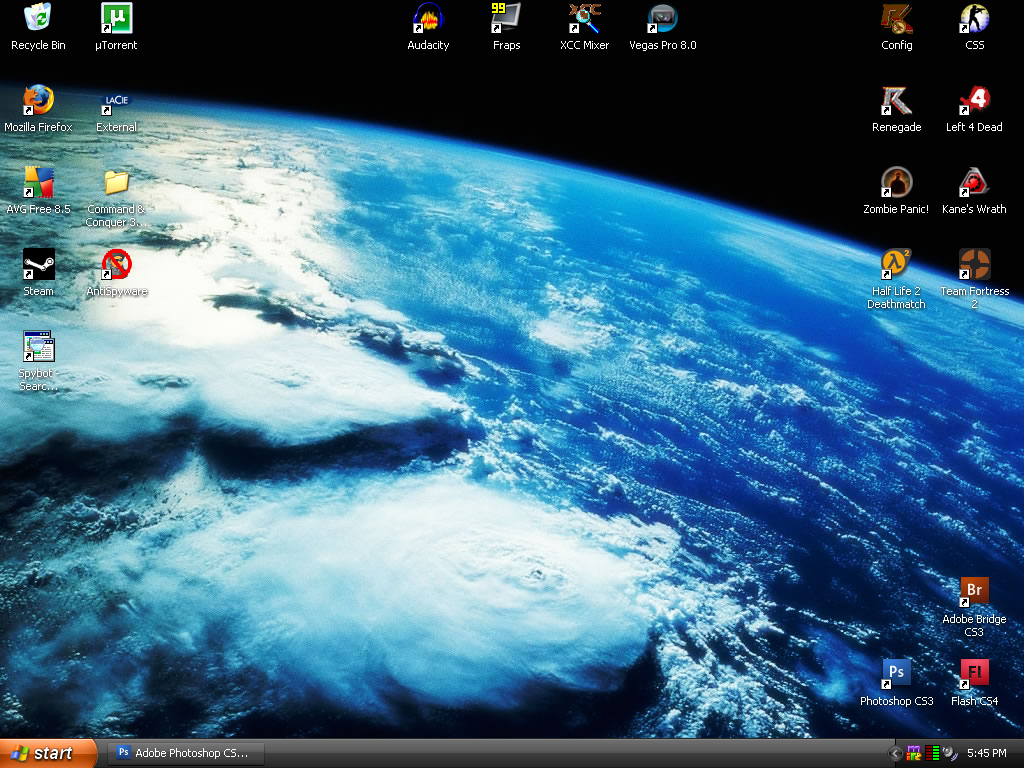Select the Adobe Bridge CS3 icon
Screen dimensions: 1024x768
[974, 593]
